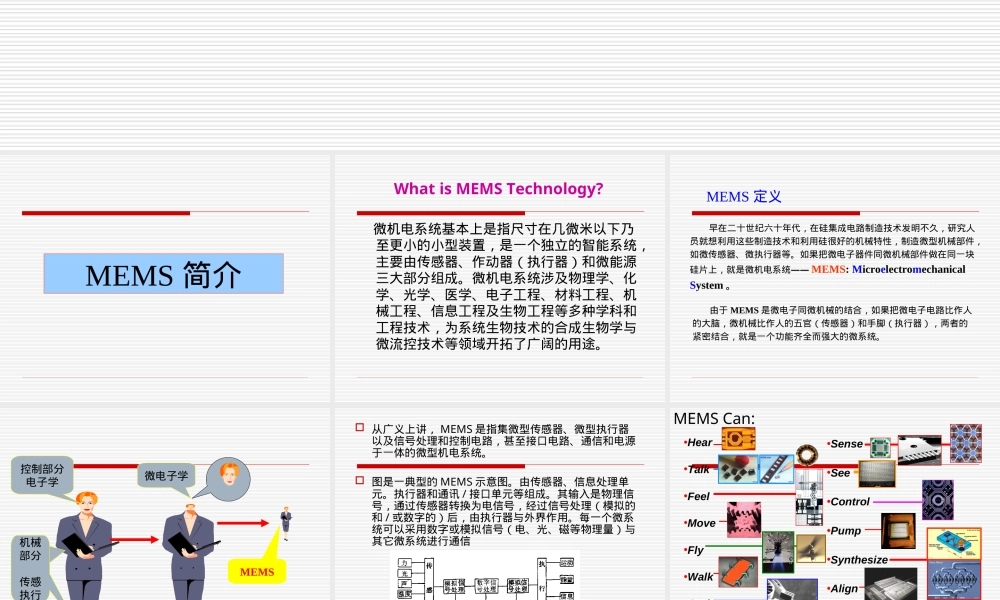Image resolution: width=1000 pixels, height=600 pixels.
Task: Select the face icon in the round speech bubble
Action: pyautogui.click(x=229, y=474)
